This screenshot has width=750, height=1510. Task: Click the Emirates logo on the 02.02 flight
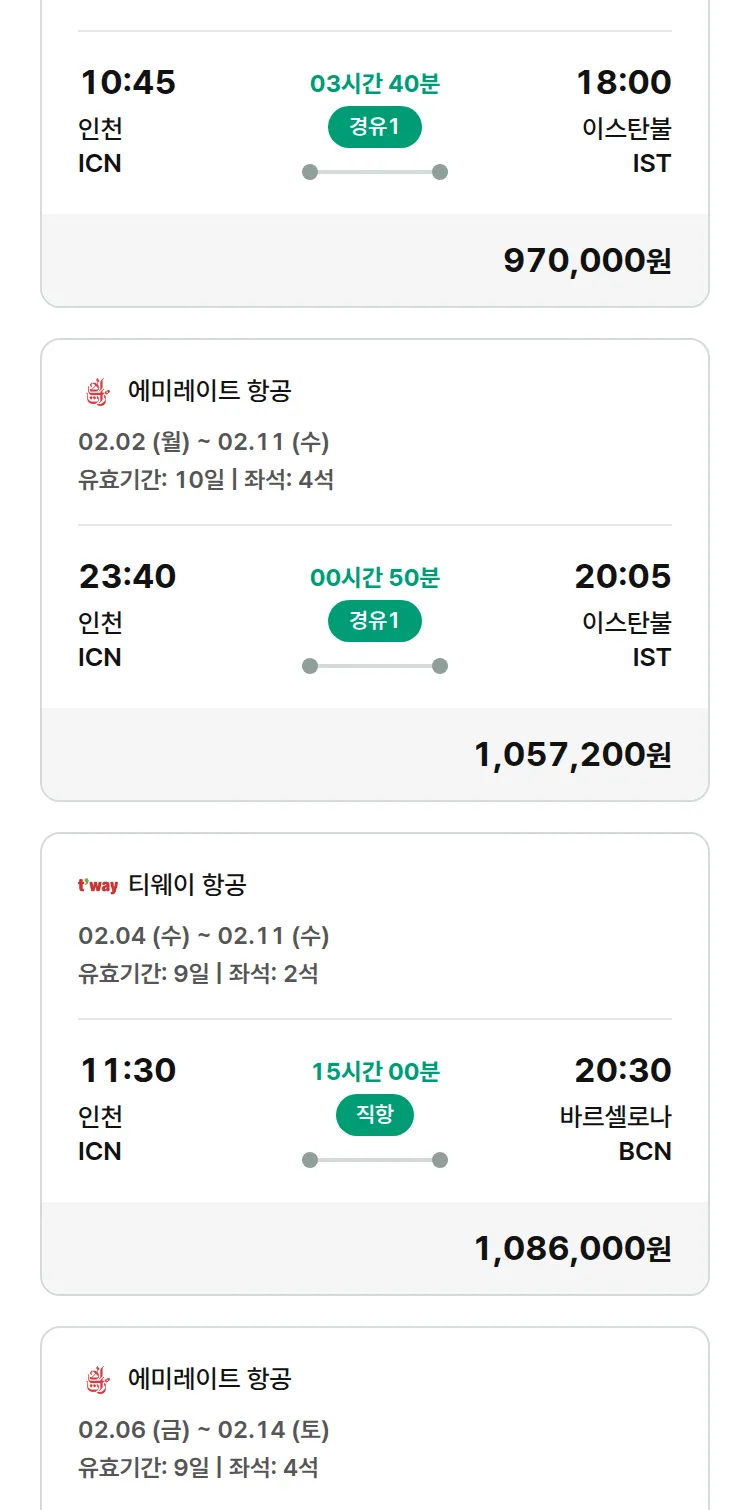coord(97,392)
